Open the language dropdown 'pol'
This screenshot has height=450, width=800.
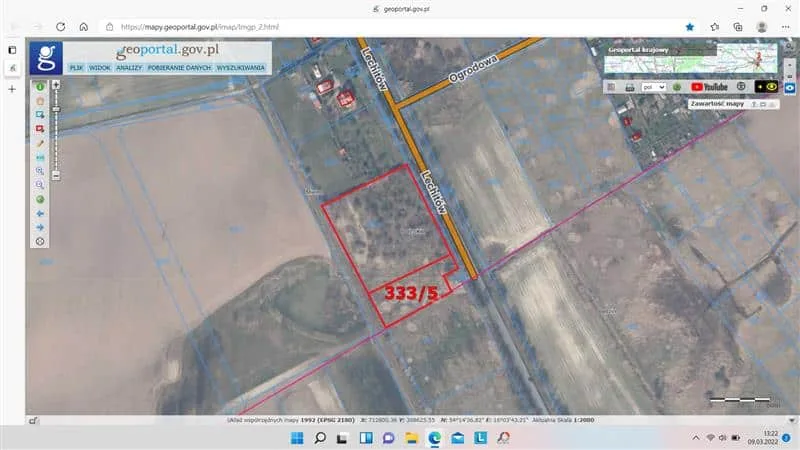(x=654, y=87)
